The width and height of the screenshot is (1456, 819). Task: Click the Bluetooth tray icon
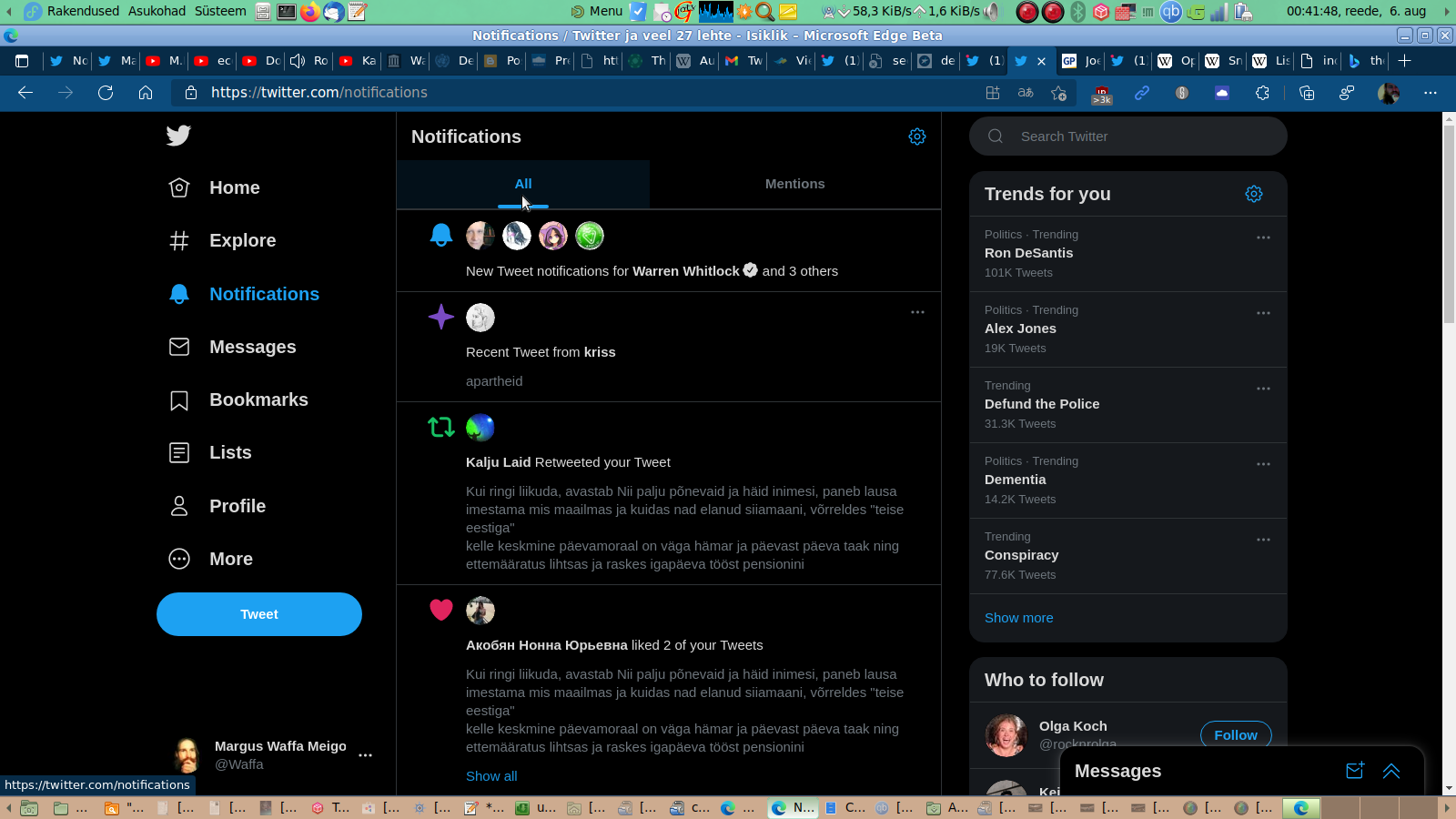(x=1078, y=12)
